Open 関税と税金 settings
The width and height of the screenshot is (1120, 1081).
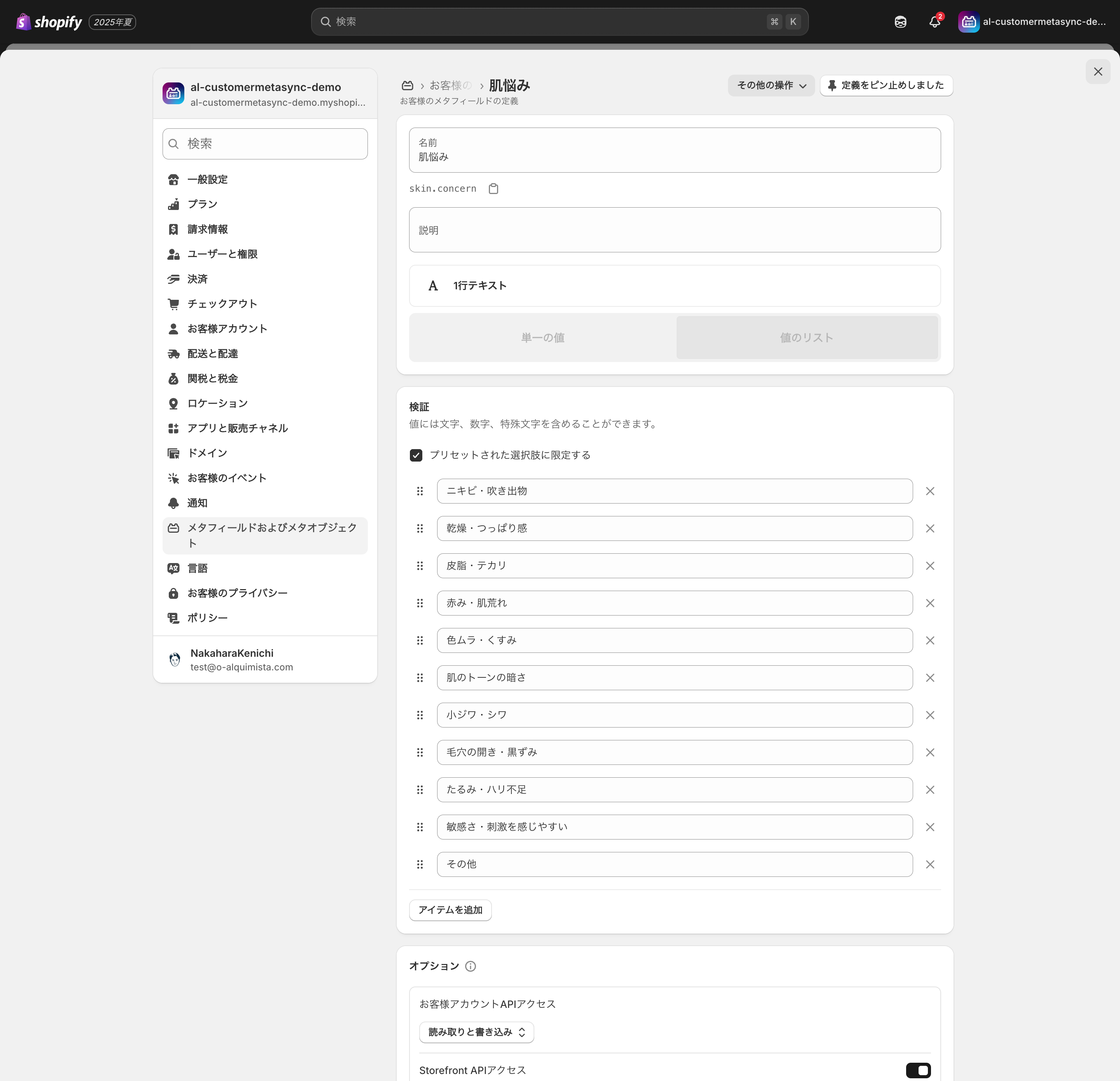tap(264, 379)
